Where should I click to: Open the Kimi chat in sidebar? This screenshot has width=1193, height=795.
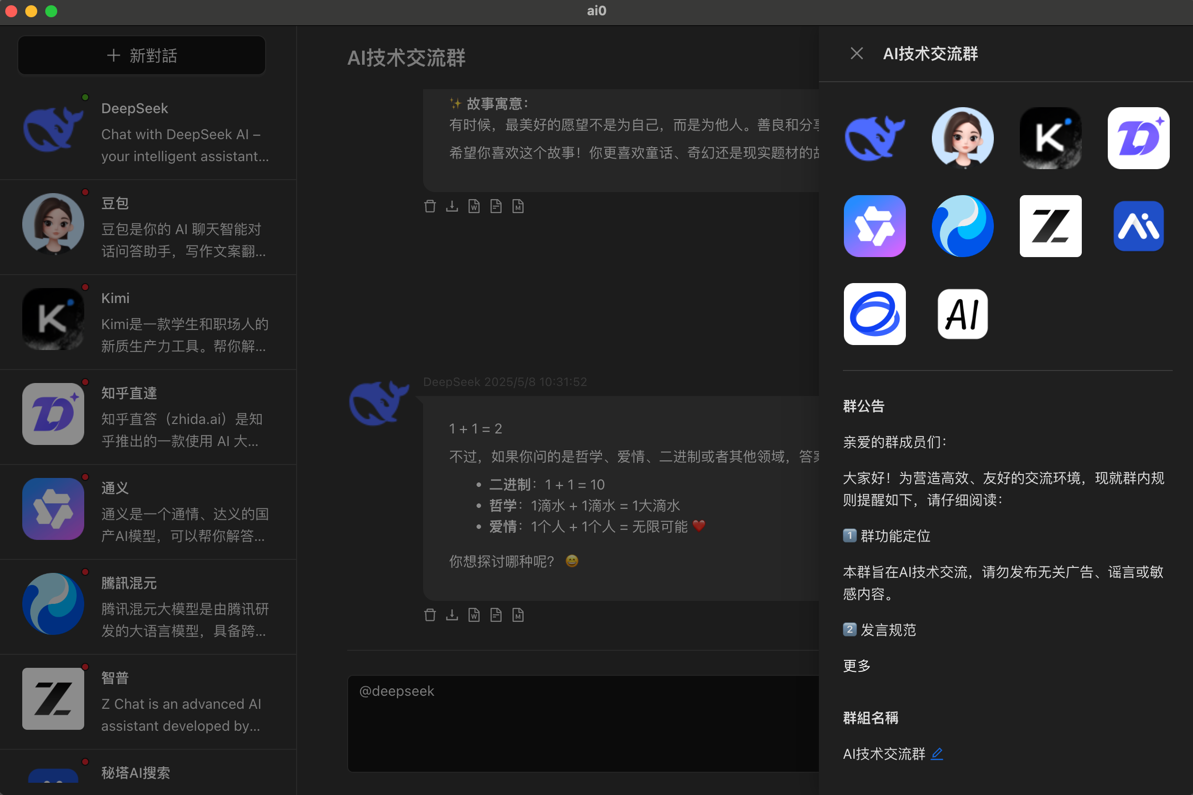148,323
